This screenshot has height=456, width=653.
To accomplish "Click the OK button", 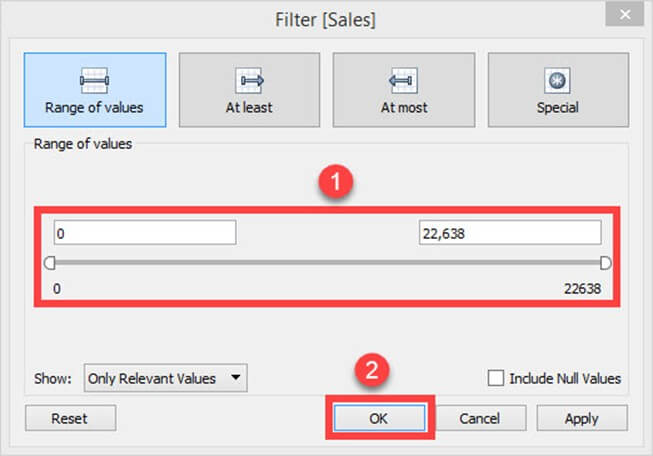I will pyautogui.click(x=377, y=418).
